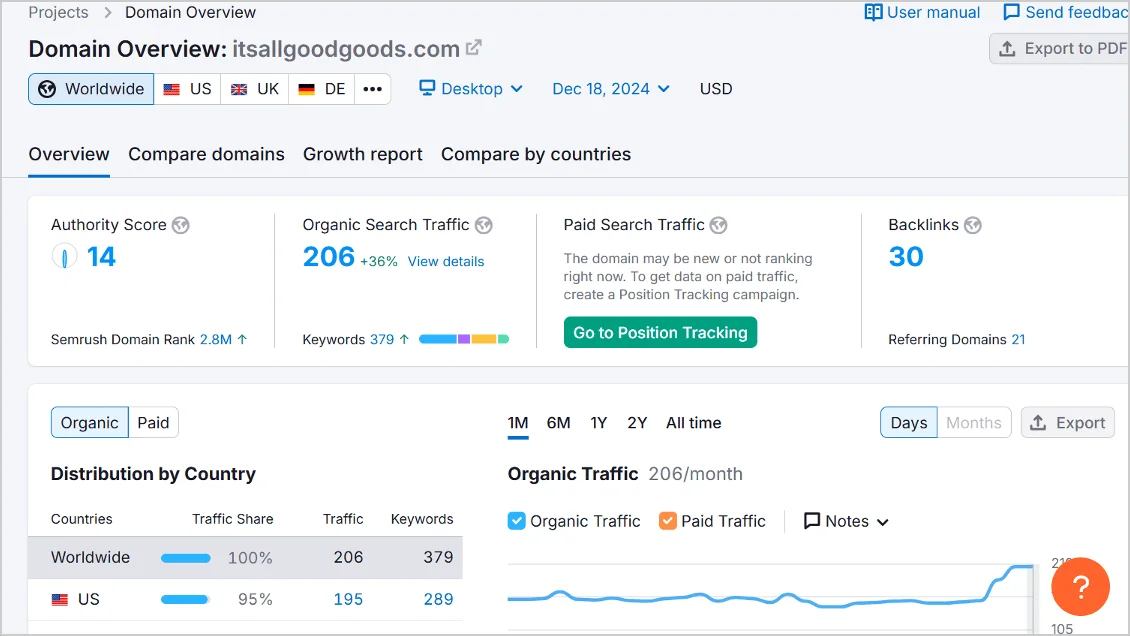Click the Organic Search Traffic info icon
The width and height of the screenshot is (1130, 636).
[484, 225]
